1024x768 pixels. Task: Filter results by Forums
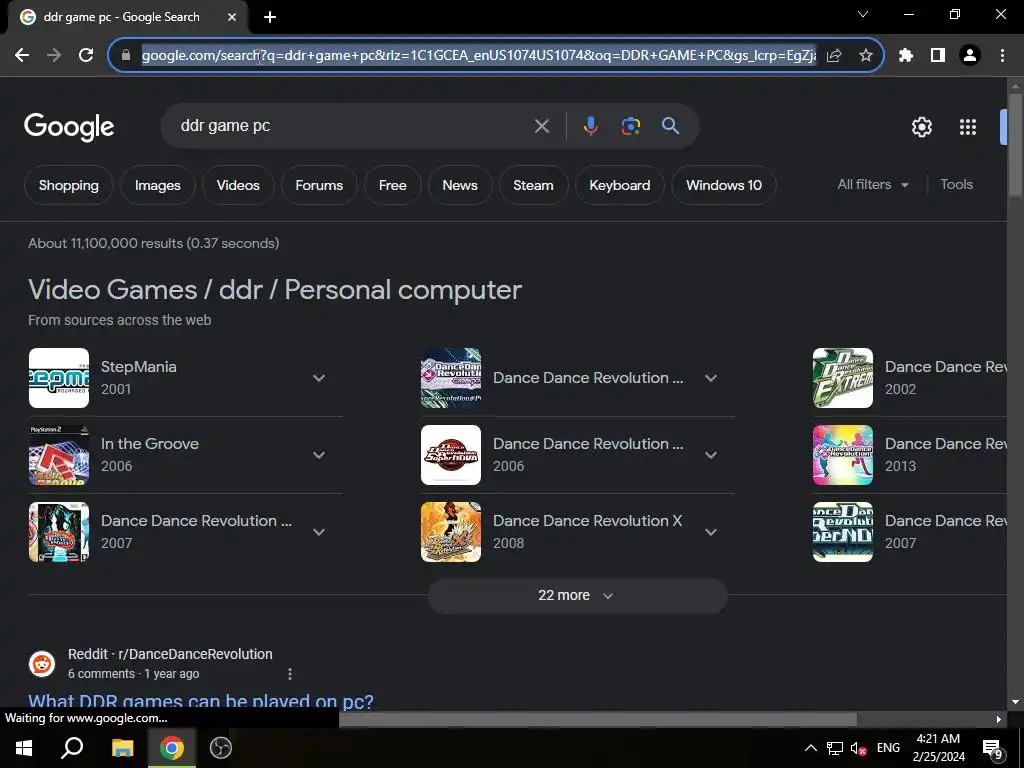point(319,185)
